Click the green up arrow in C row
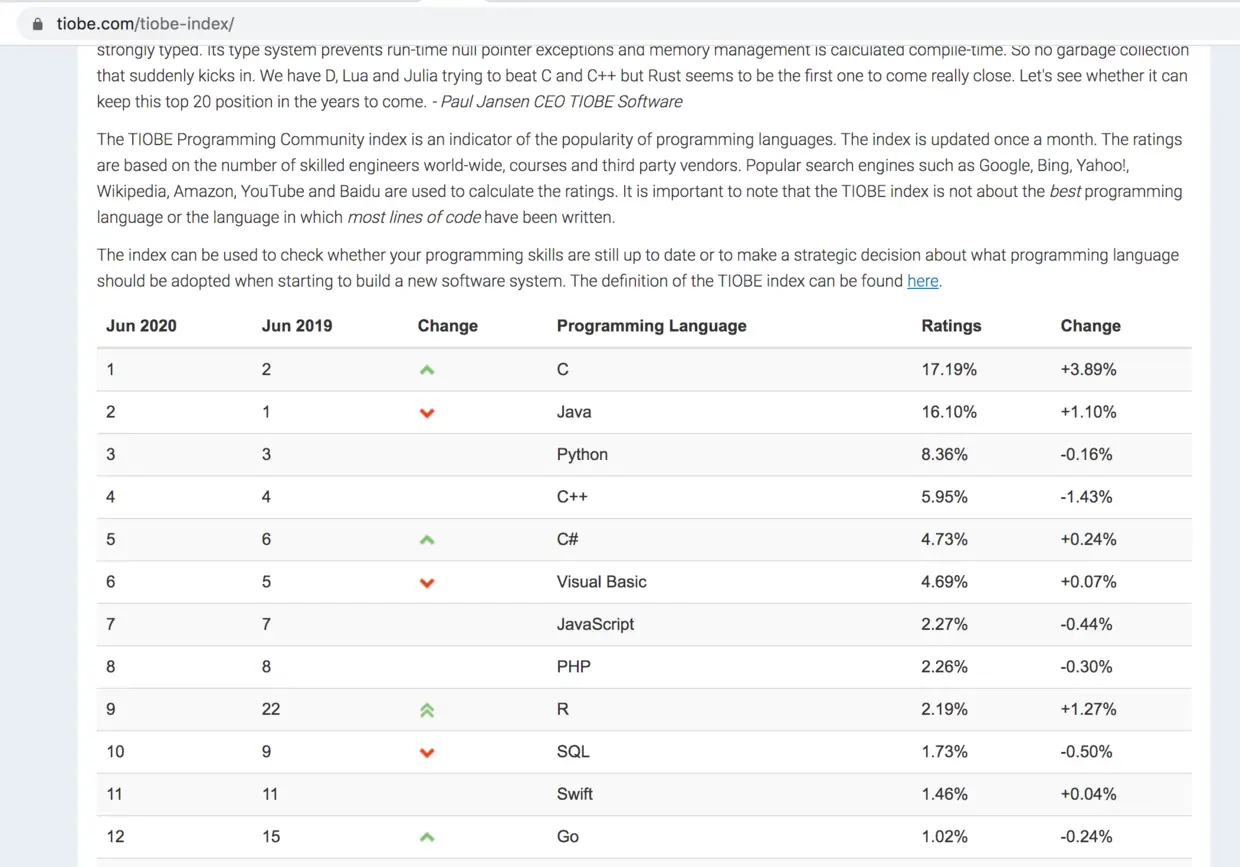 coord(427,370)
